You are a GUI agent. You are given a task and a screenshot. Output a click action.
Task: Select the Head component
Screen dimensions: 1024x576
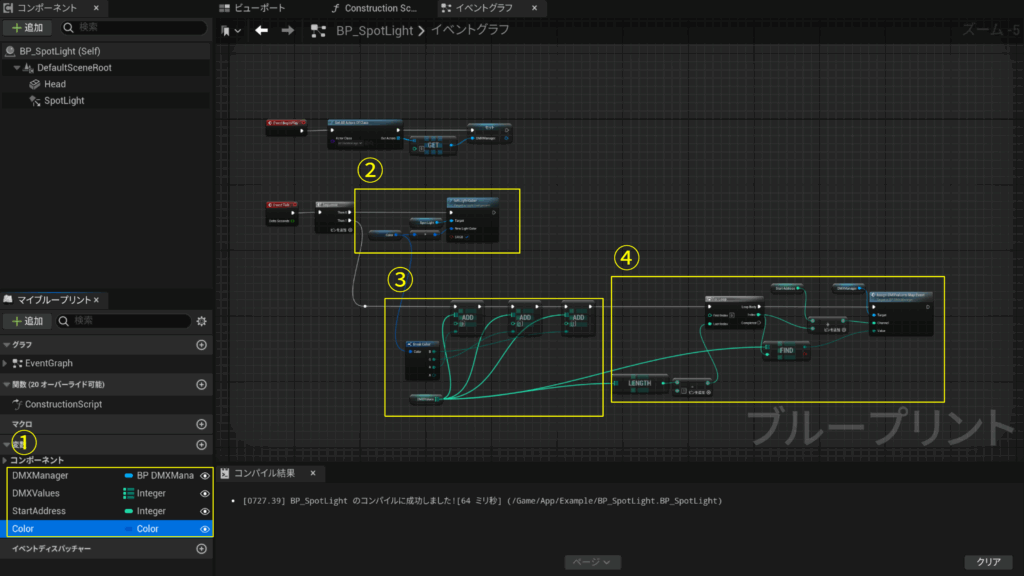pyautogui.click(x=55, y=84)
